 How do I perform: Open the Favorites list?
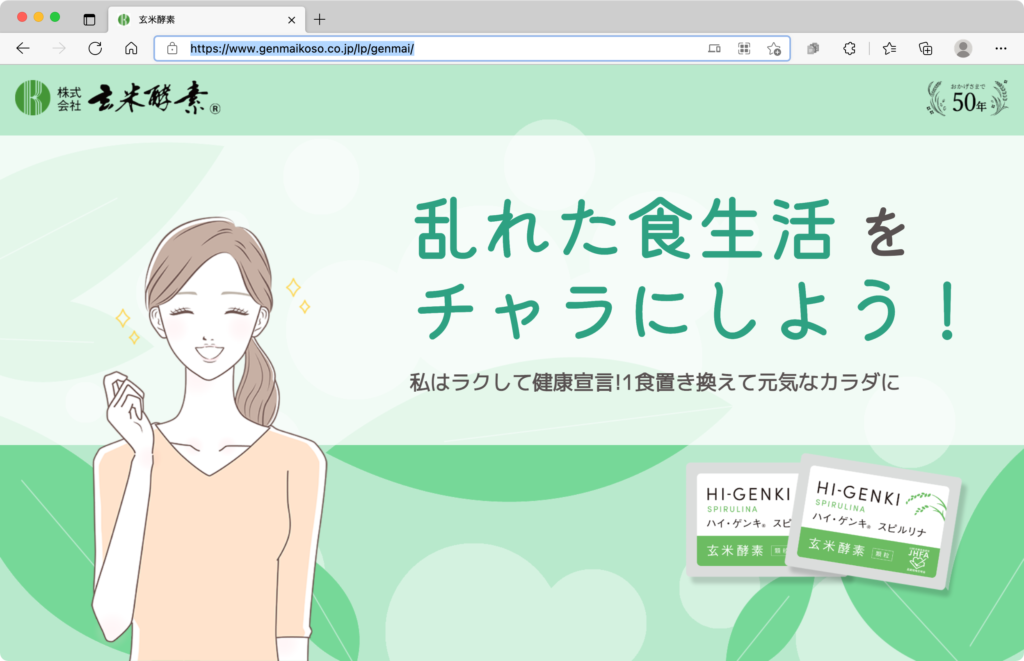pos(889,48)
